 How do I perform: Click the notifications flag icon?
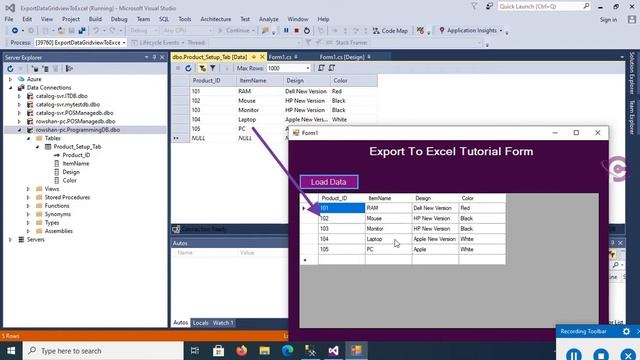coord(474,7)
